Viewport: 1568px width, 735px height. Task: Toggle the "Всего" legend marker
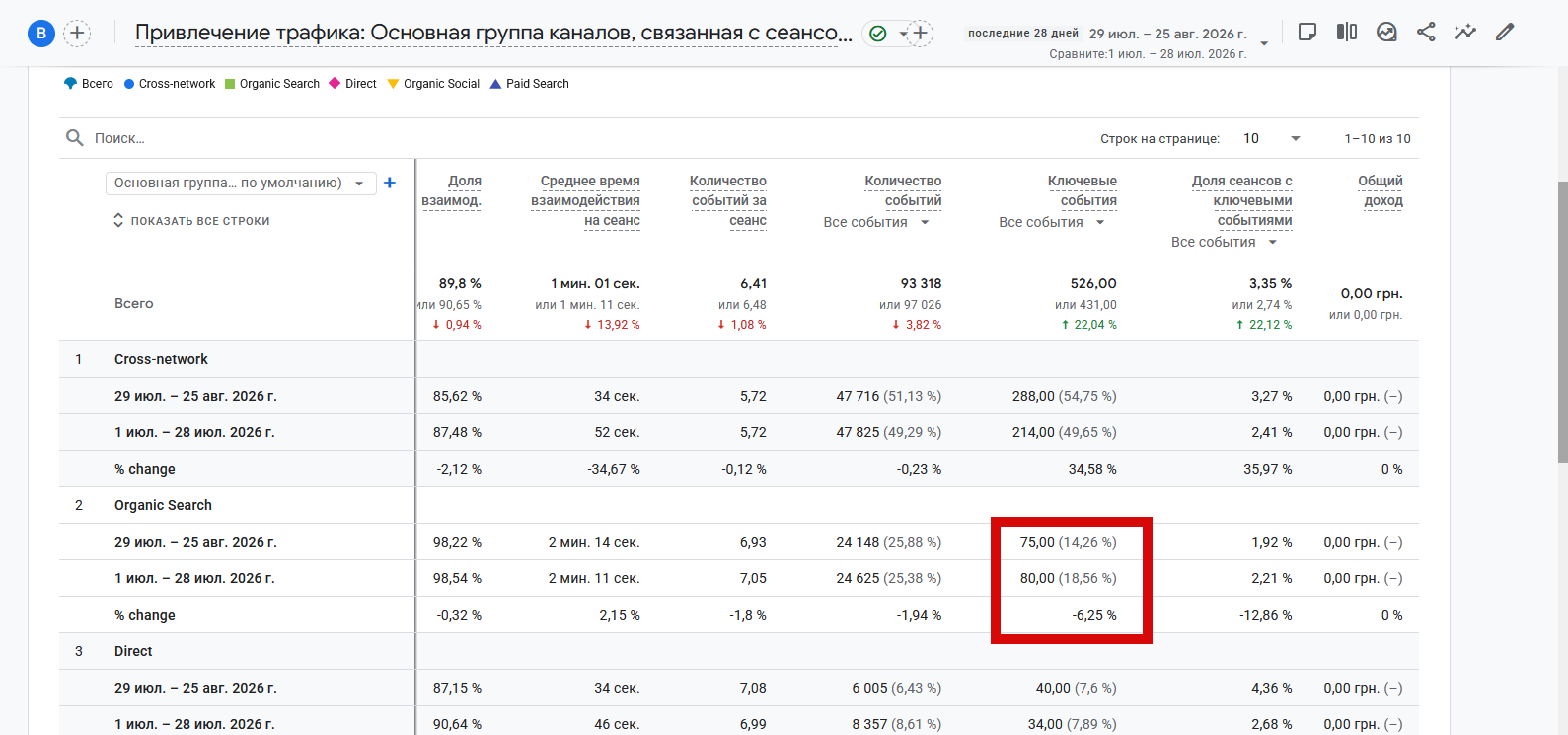point(70,84)
